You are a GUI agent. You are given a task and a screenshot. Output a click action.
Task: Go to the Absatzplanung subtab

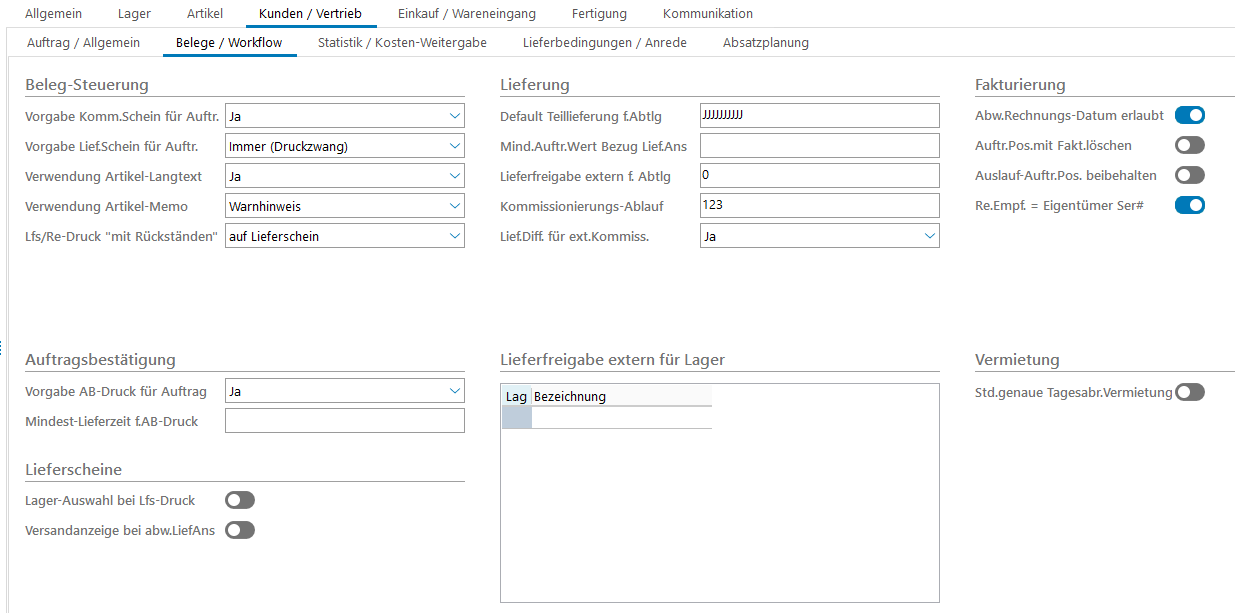[x=765, y=43]
